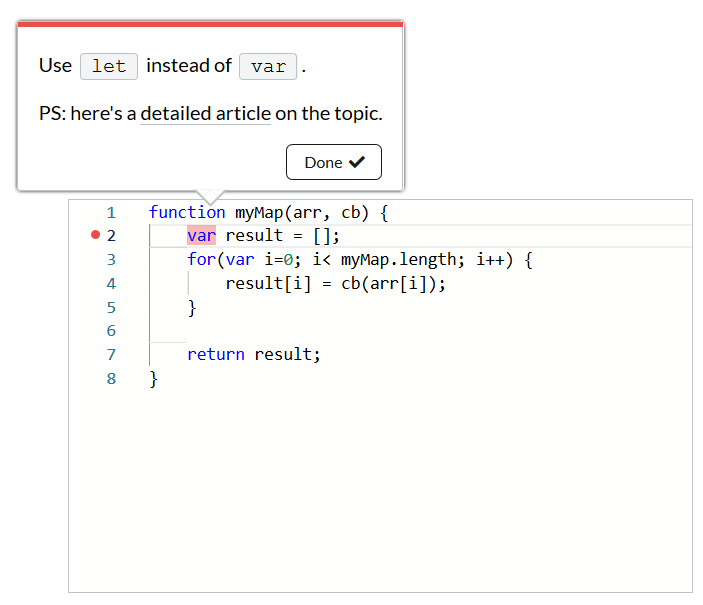The width and height of the screenshot is (703, 605).
Task: Click line number 3 in the gutter
Action: [x=111, y=260]
